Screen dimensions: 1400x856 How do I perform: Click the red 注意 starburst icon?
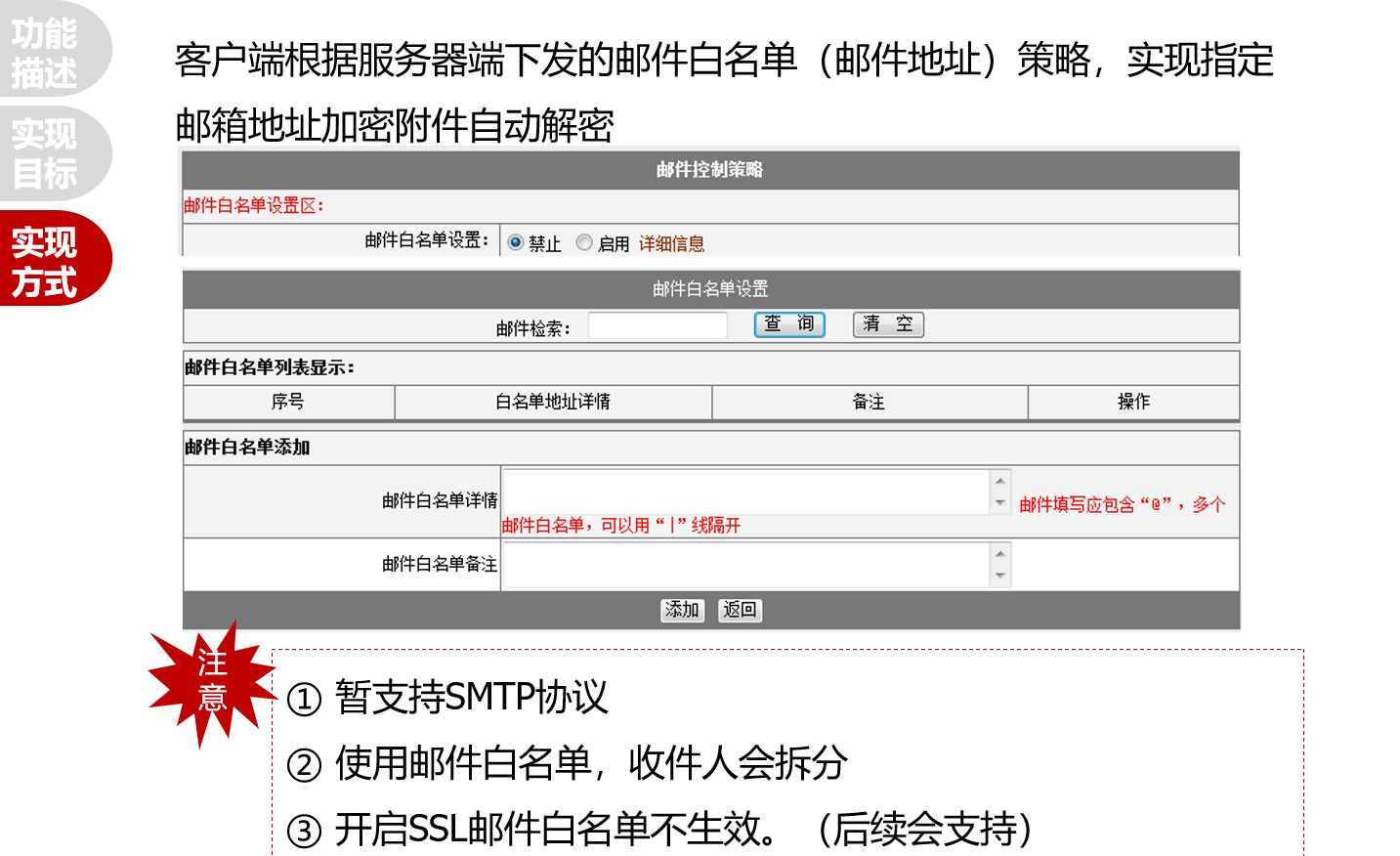[212, 682]
